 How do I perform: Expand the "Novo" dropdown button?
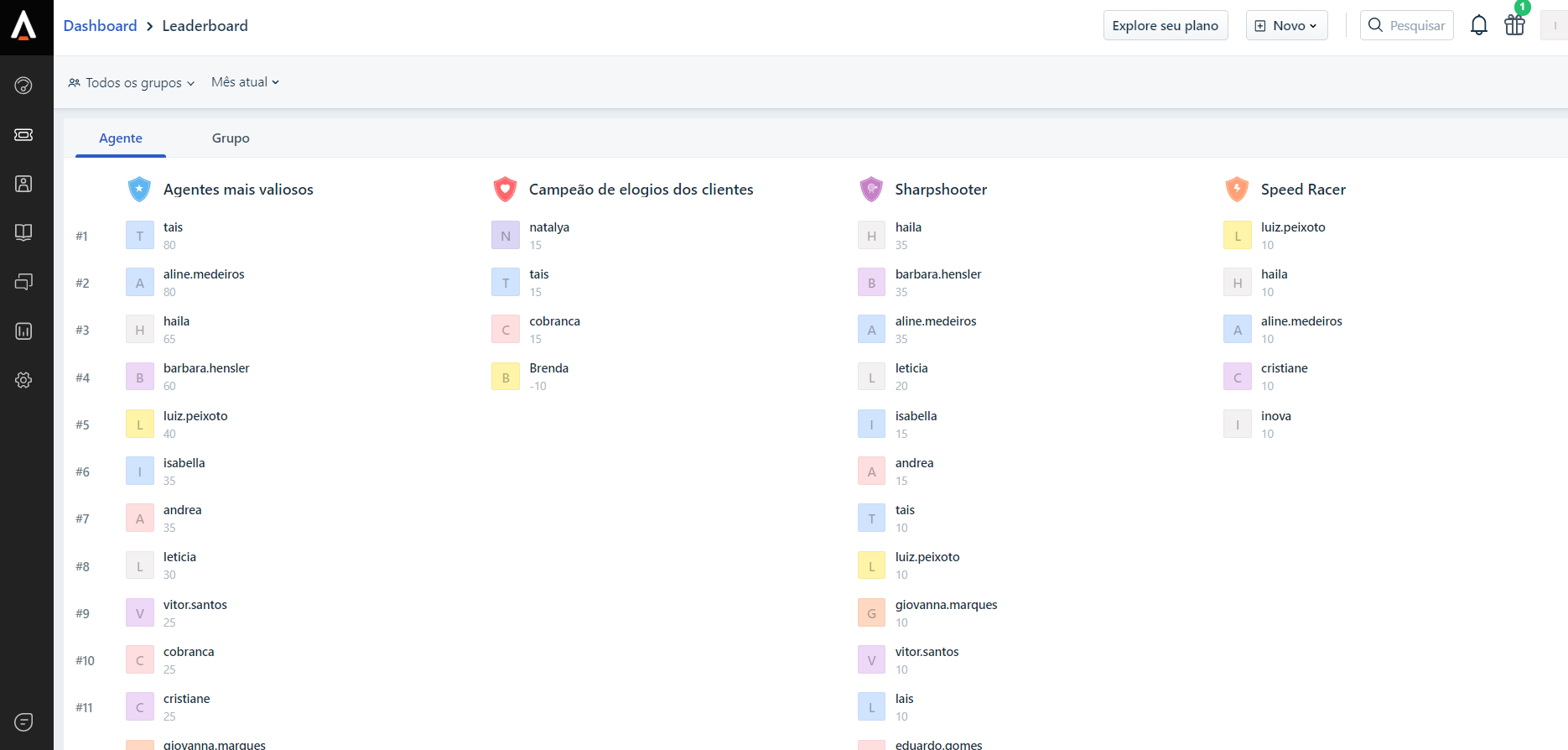[x=1286, y=26]
